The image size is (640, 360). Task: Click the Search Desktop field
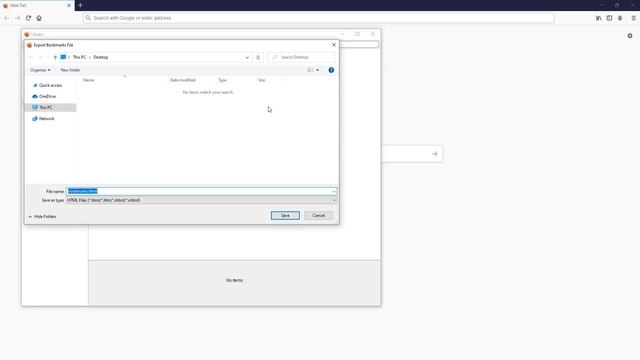[302, 57]
